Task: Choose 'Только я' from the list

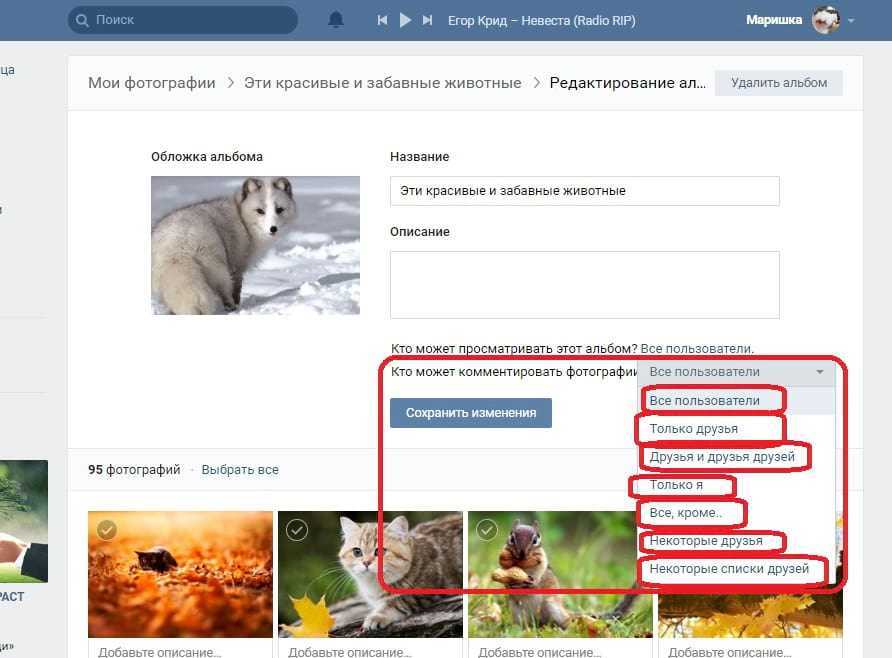Action: tap(676, 486)
